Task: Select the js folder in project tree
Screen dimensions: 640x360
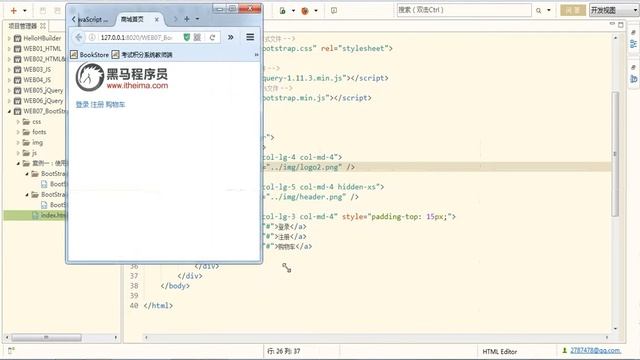Action: (34, 153)
